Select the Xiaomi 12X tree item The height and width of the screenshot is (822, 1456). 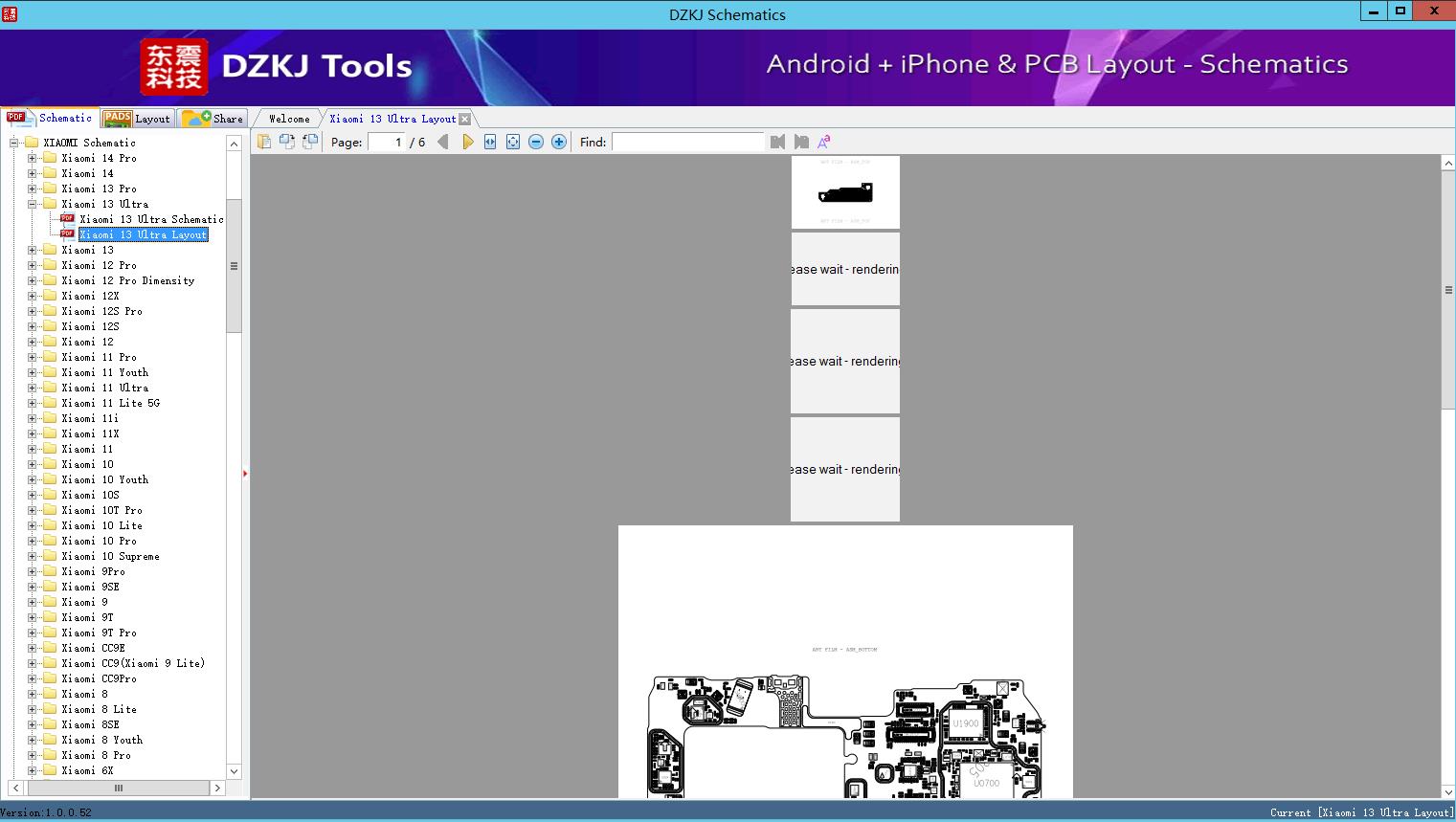coord(91,296)
